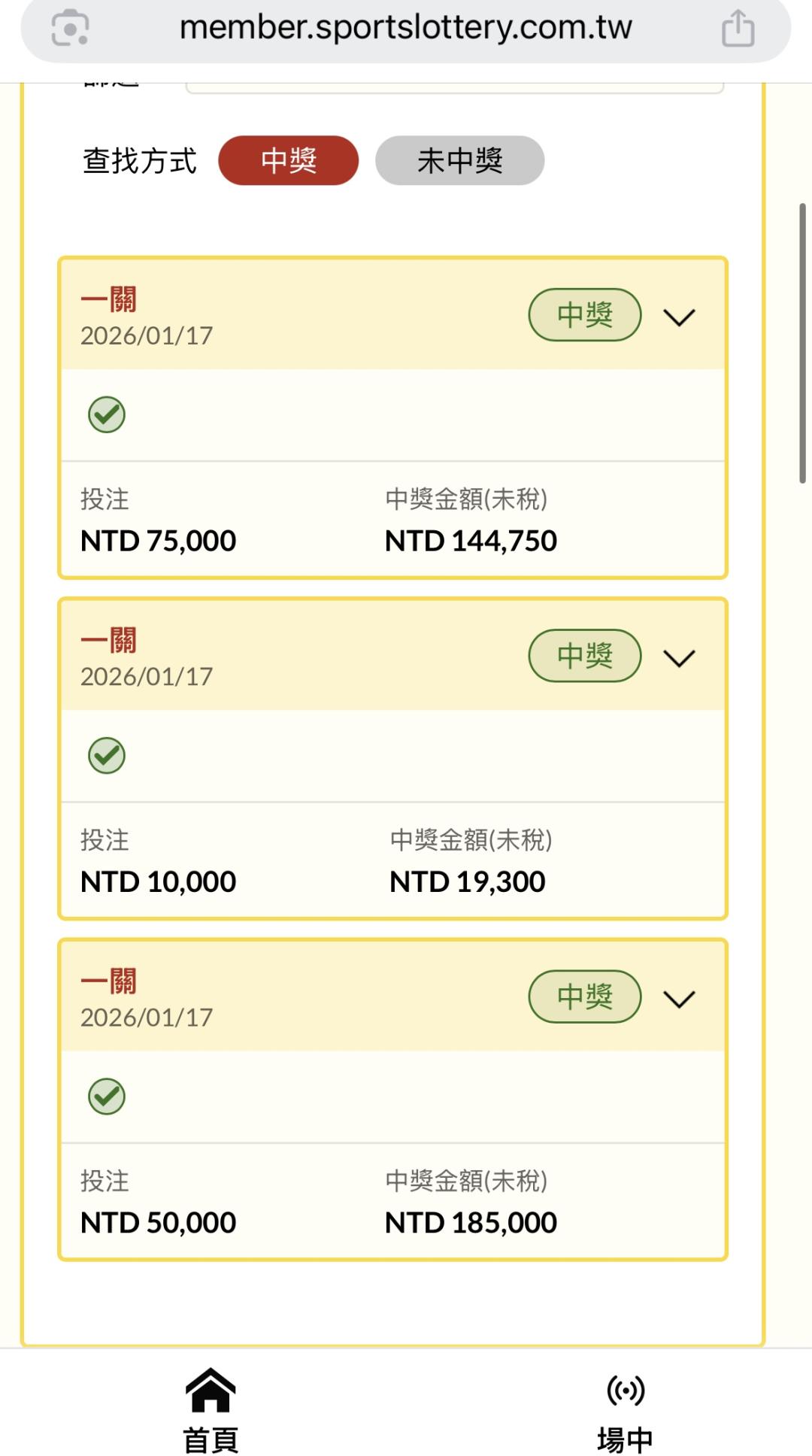This screenshot has width=812, height=1456.
Task: Tap the camera scan icon beside URL
Action: [x=70, y=29]
